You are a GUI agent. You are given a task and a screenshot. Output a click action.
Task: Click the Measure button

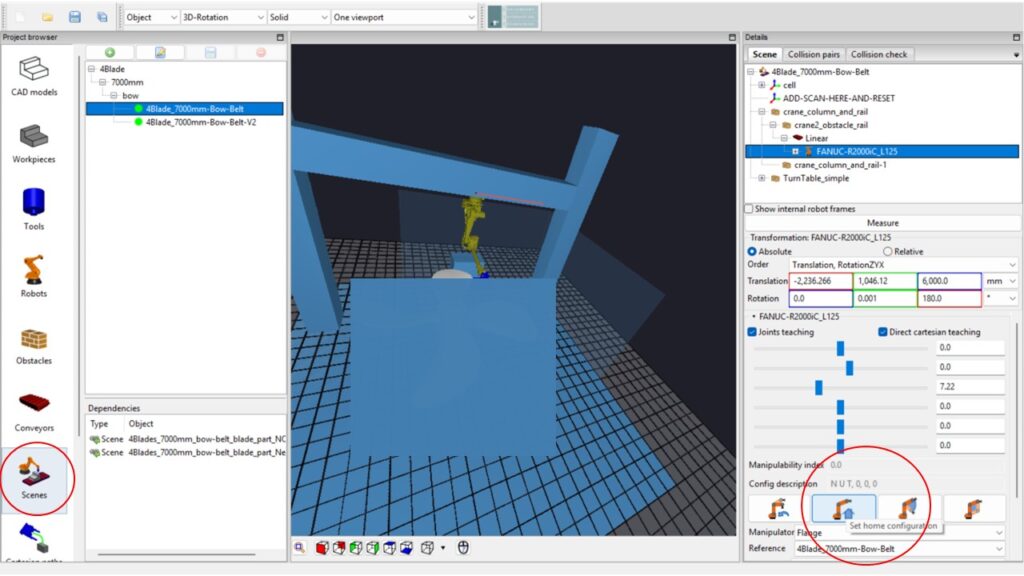(882, 223)
